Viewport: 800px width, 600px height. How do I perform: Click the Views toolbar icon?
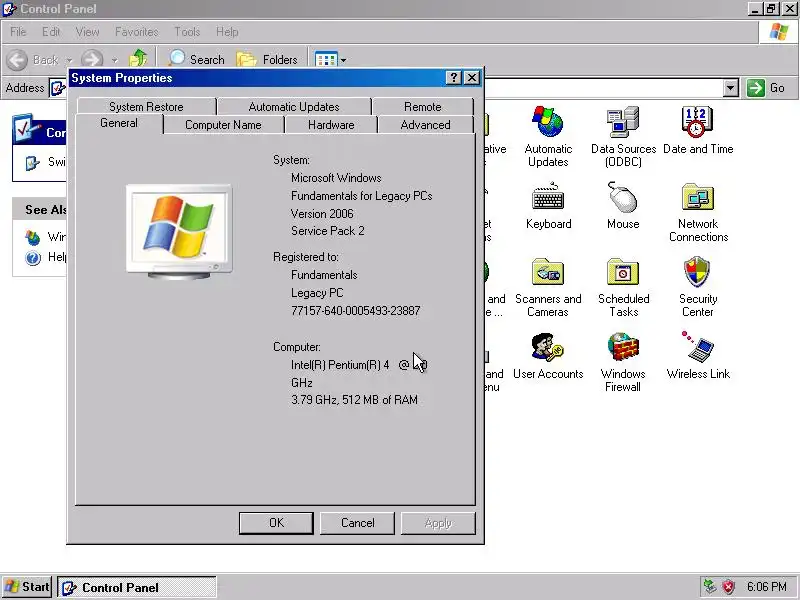tap(326, 60)
